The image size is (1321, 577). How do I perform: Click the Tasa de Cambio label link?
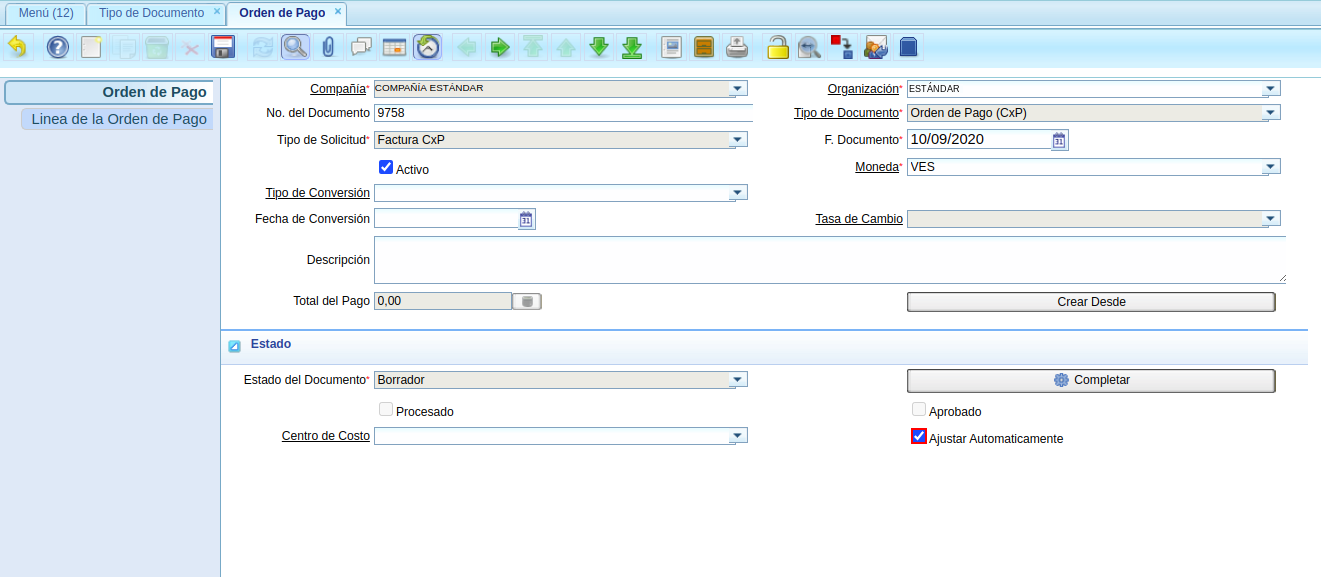tap(859, 218)
